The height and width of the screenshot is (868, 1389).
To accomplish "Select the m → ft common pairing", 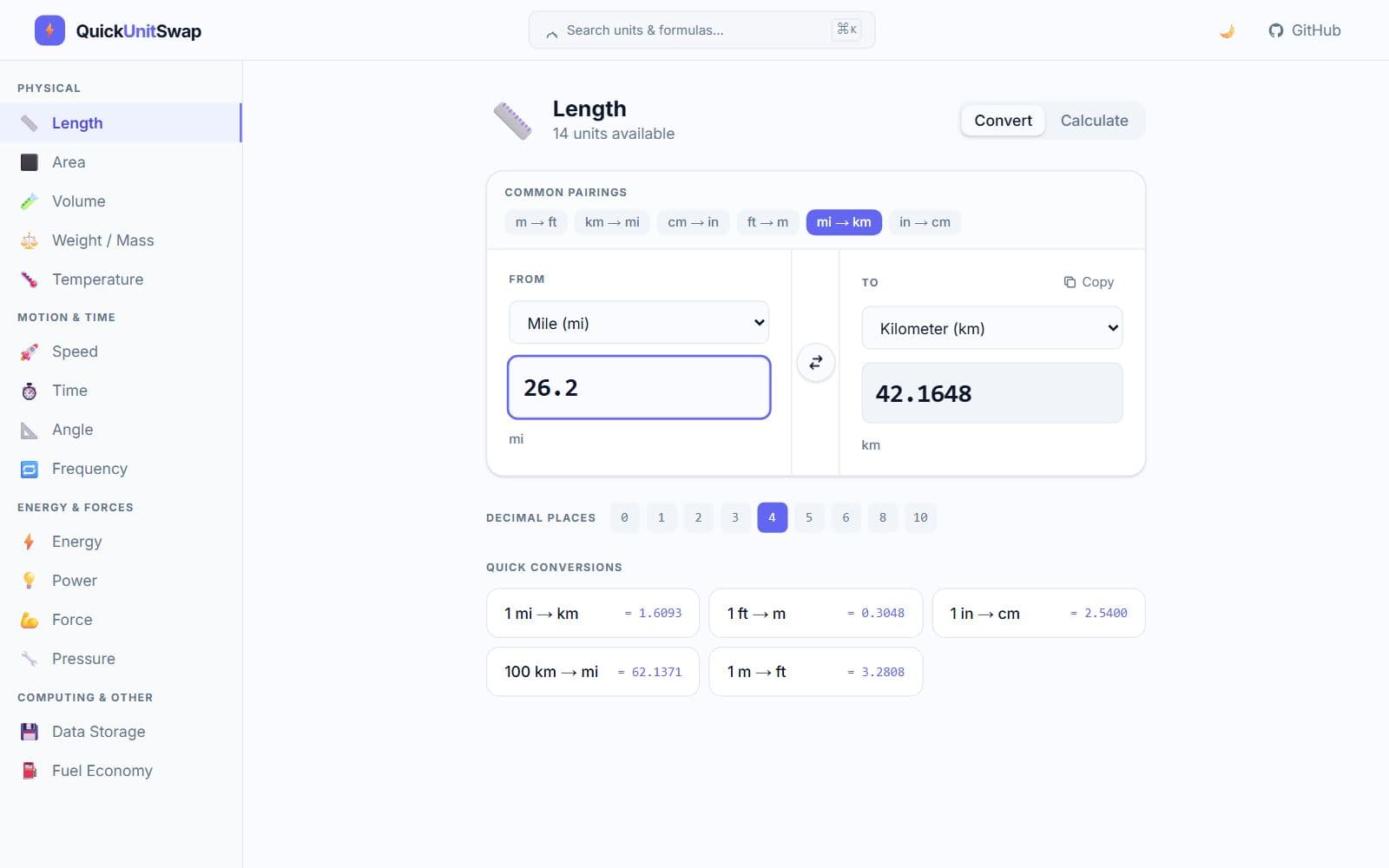I will pos(536,222).
